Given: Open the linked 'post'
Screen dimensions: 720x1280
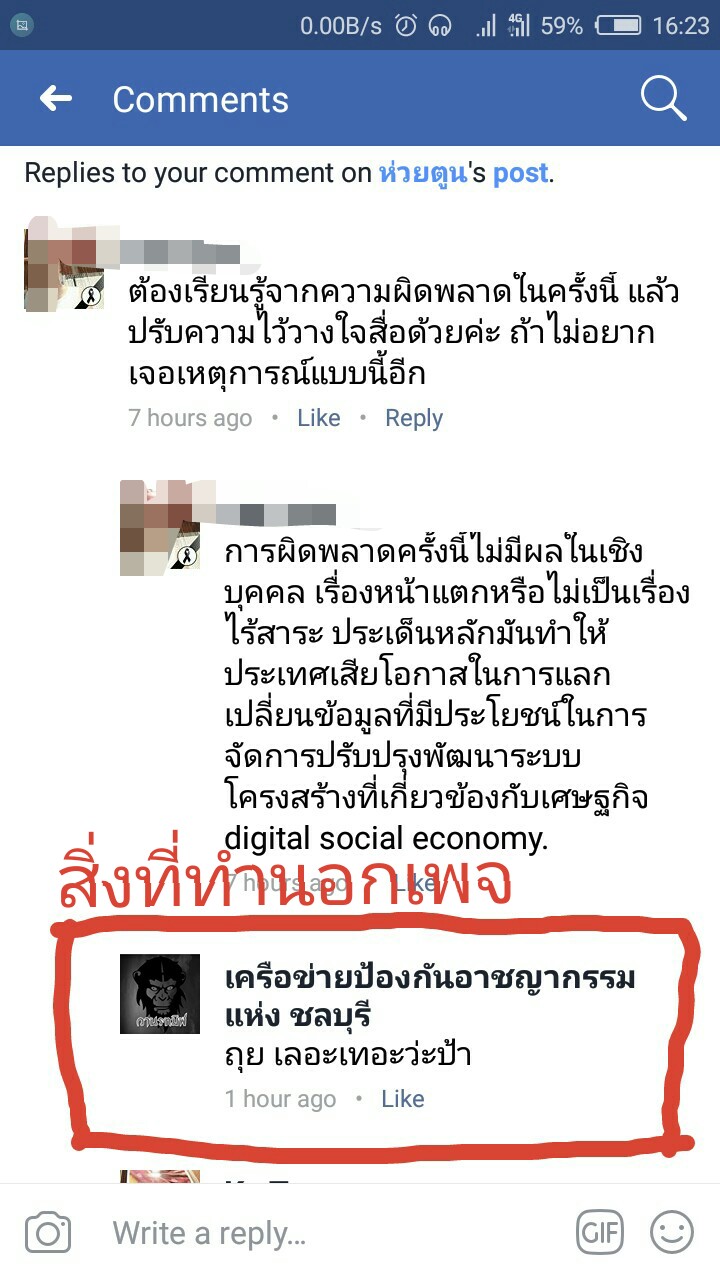Looking at the screenshot, I should [520, 173].
